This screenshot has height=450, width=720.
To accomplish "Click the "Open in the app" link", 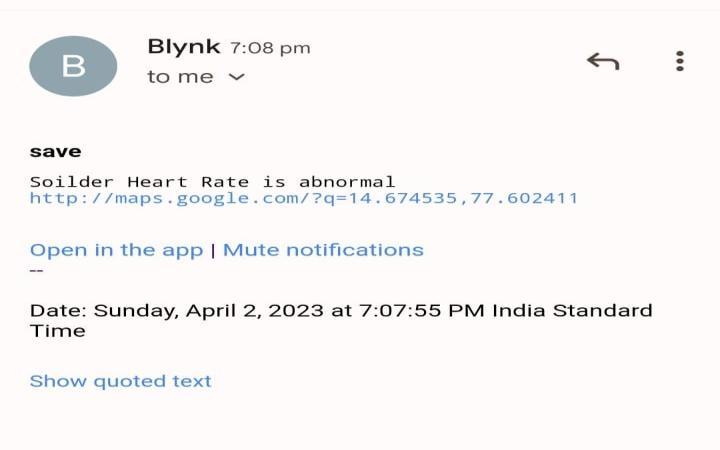I will [x=116, y=250].
